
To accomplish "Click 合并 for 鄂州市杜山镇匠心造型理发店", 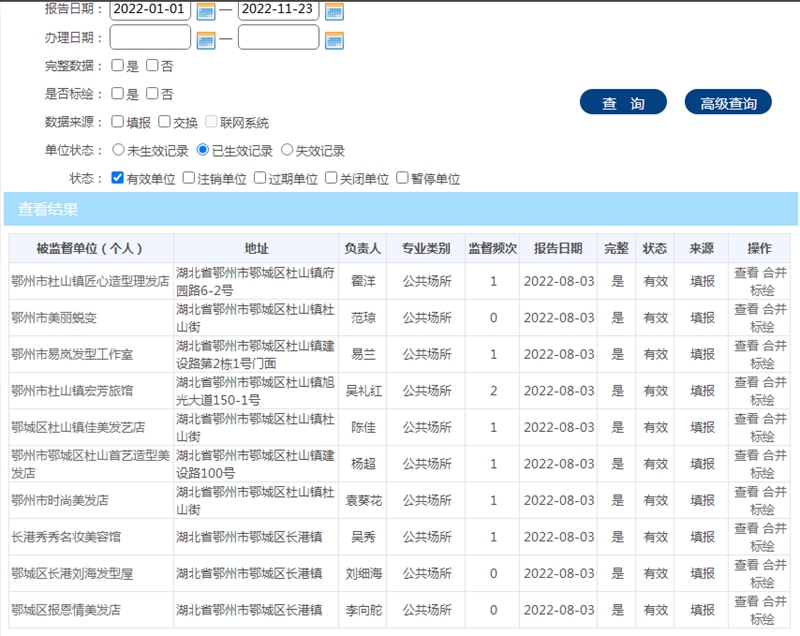I will pos(774,273).
